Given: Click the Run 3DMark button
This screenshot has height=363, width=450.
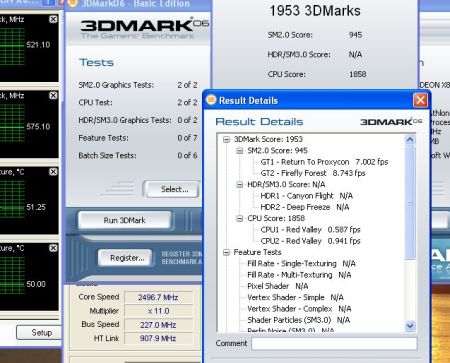Looking at the screenshot, I should (x=125, y=220).
